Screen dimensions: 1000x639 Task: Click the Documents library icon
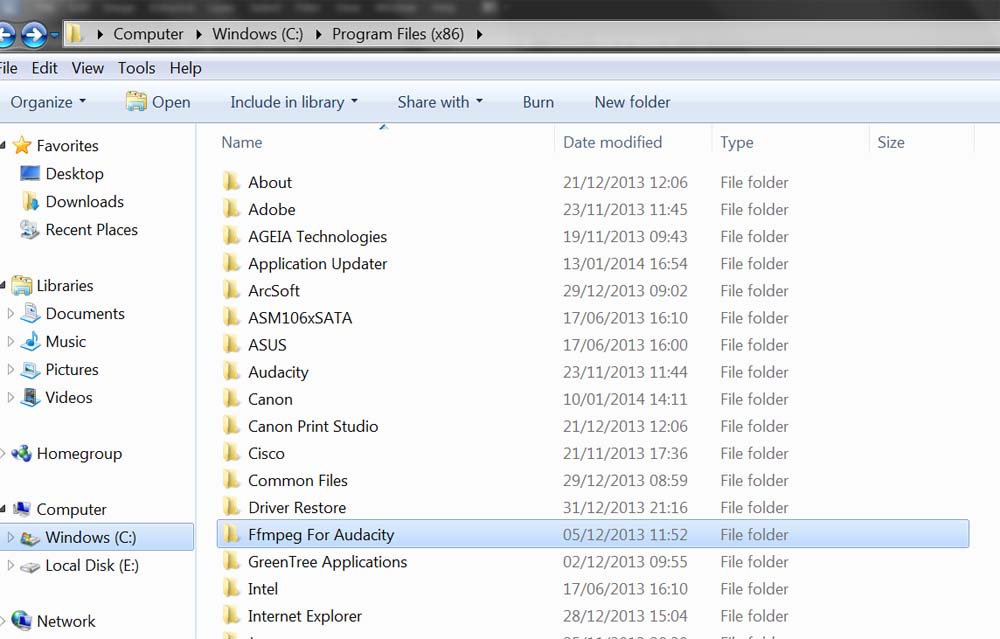point(30,313)
